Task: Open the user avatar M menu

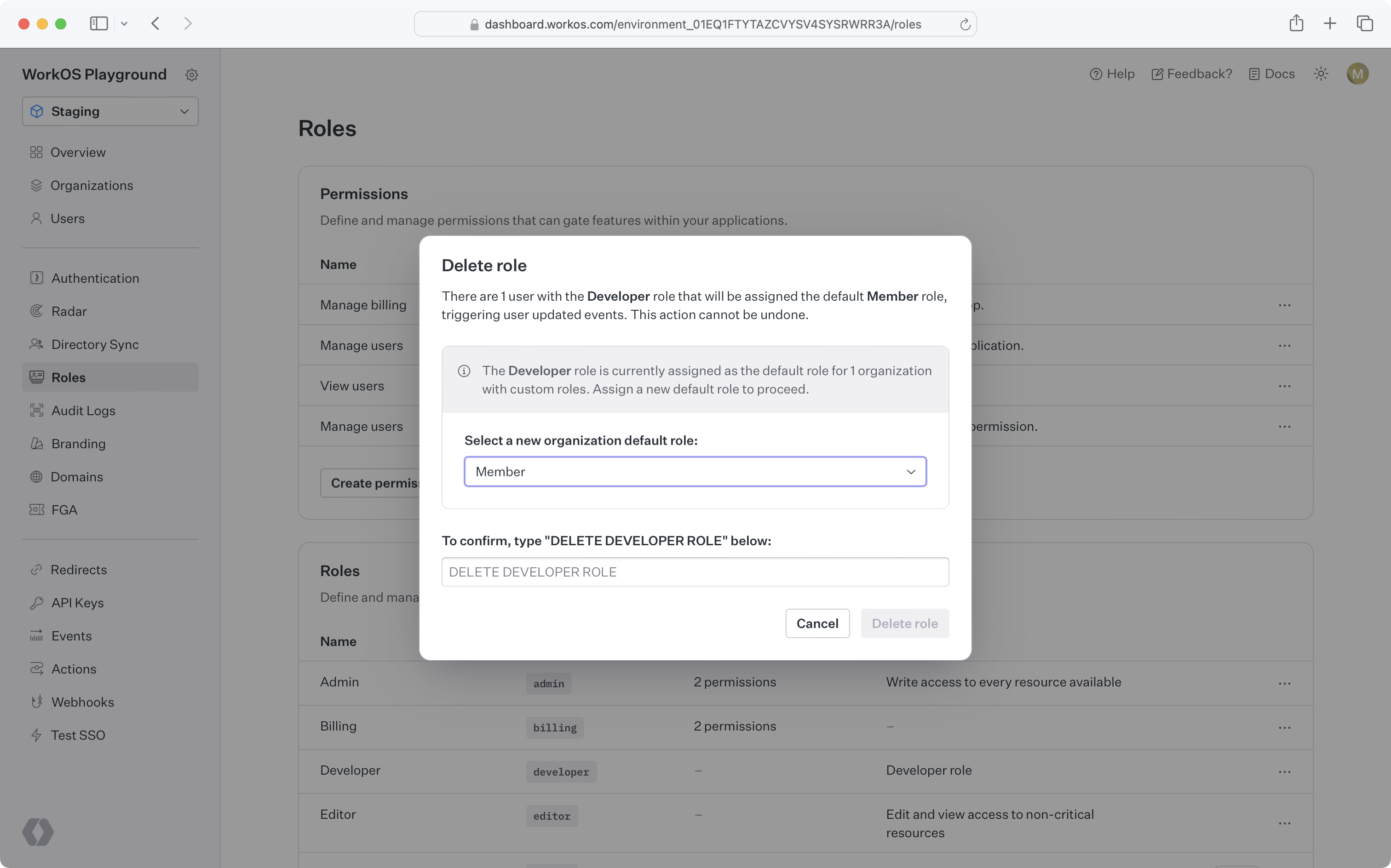Action: point(1358,74)
